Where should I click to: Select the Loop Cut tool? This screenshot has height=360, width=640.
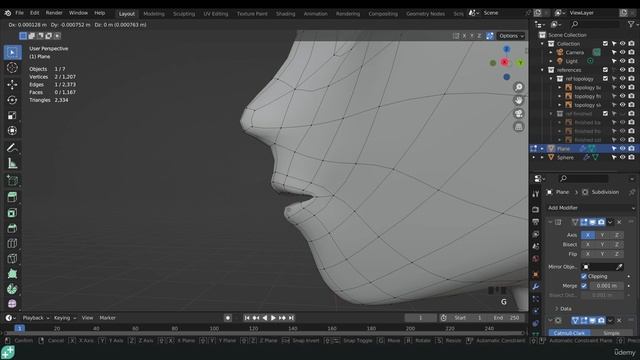coord(12,243)
